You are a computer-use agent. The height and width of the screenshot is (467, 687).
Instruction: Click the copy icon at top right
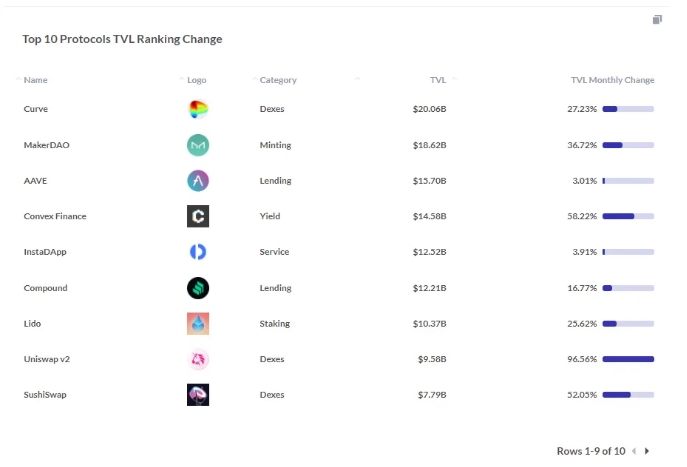coord(657,20)
